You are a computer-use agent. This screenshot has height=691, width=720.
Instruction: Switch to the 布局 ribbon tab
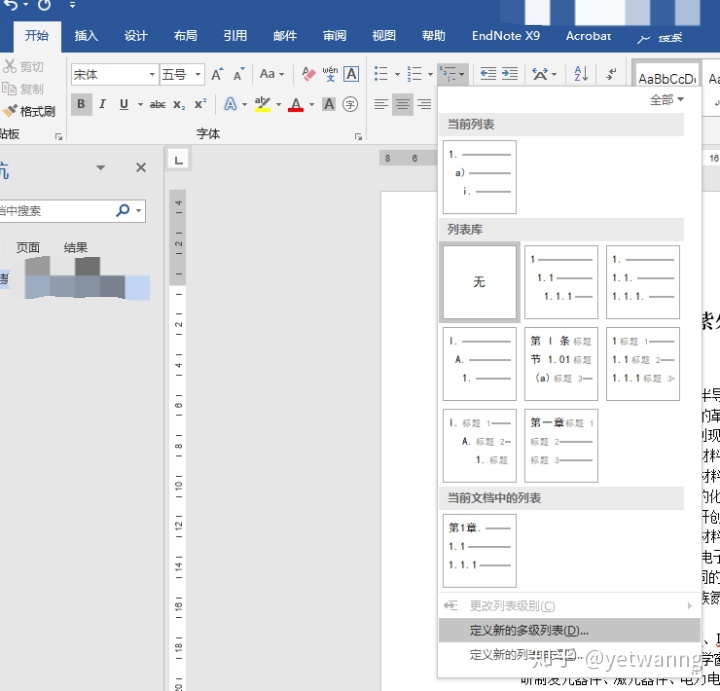click(186, 36)
